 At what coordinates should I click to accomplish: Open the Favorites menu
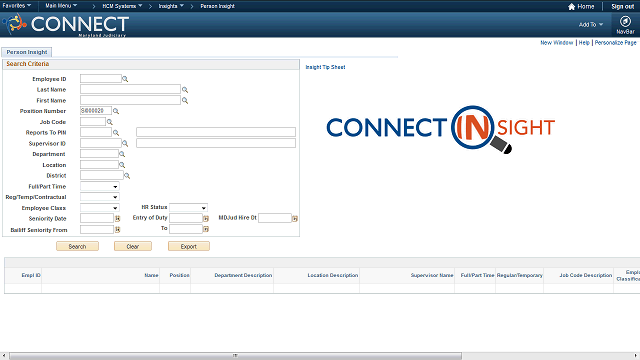coord(16,6)
